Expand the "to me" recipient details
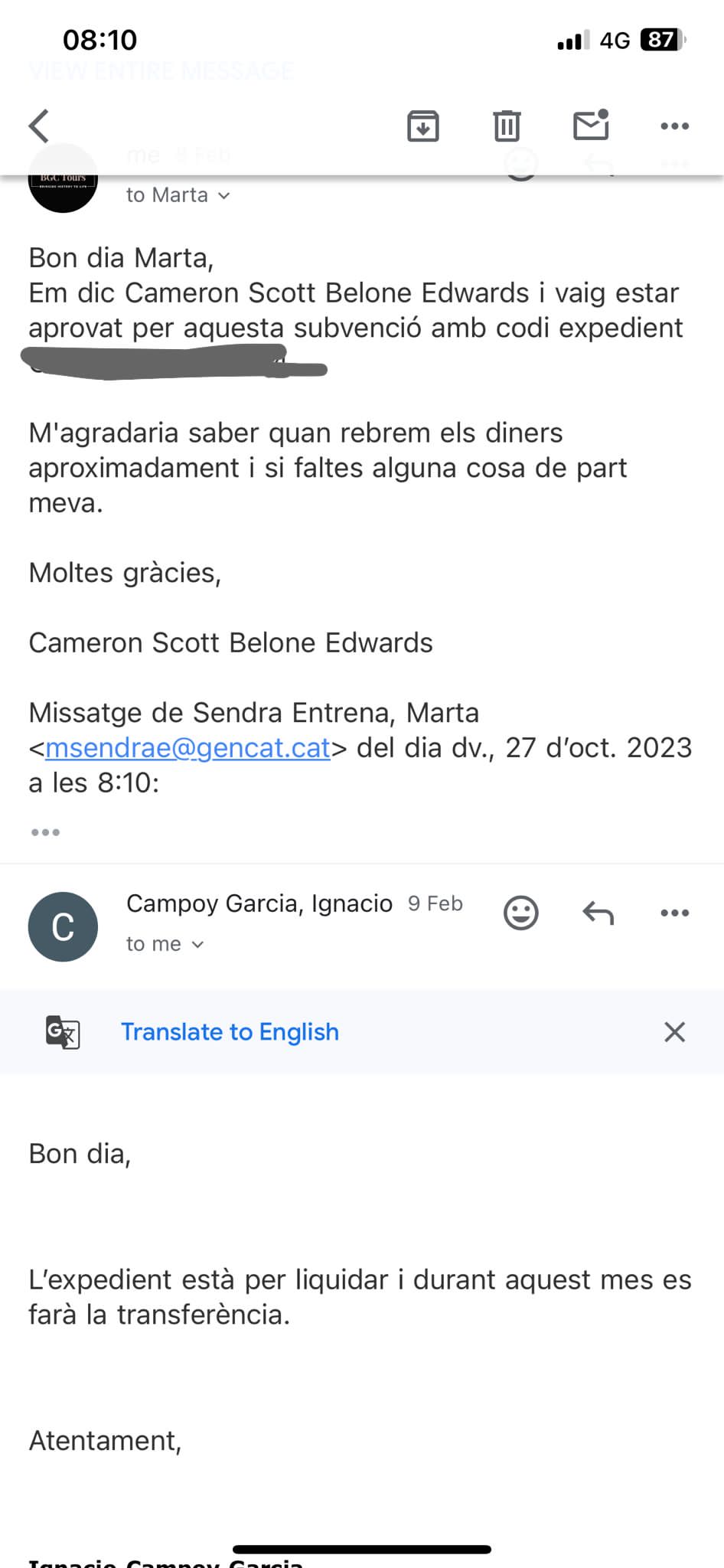 point(165,944)
